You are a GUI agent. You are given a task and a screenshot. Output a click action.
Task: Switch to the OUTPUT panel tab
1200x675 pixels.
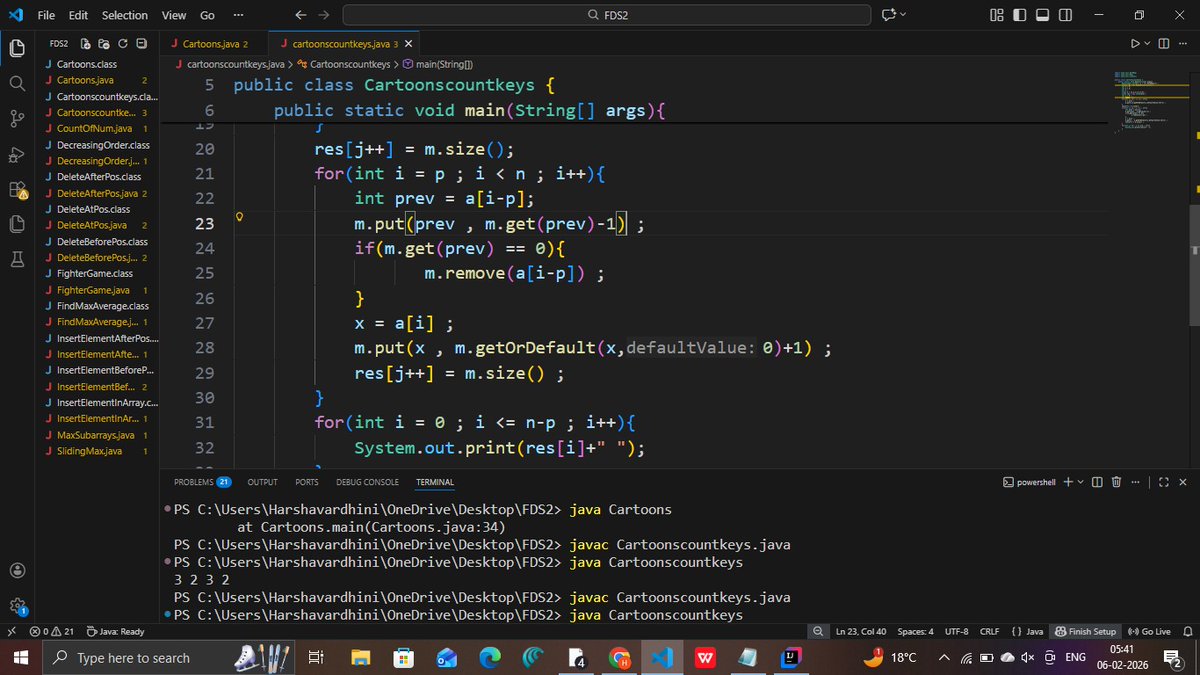(263, 482)
